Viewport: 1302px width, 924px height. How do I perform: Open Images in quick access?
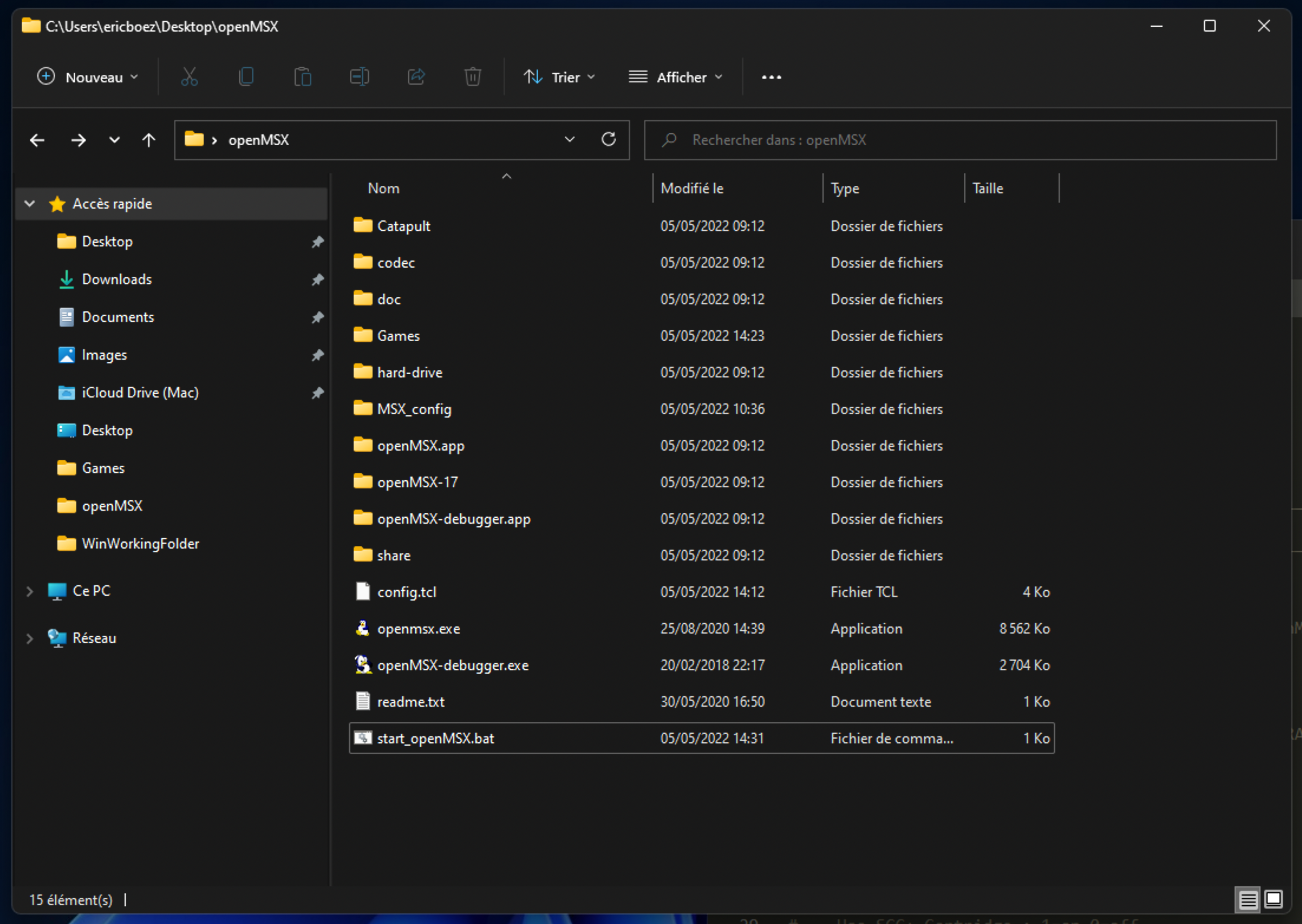pyautogui.click(x=104, y=355)
